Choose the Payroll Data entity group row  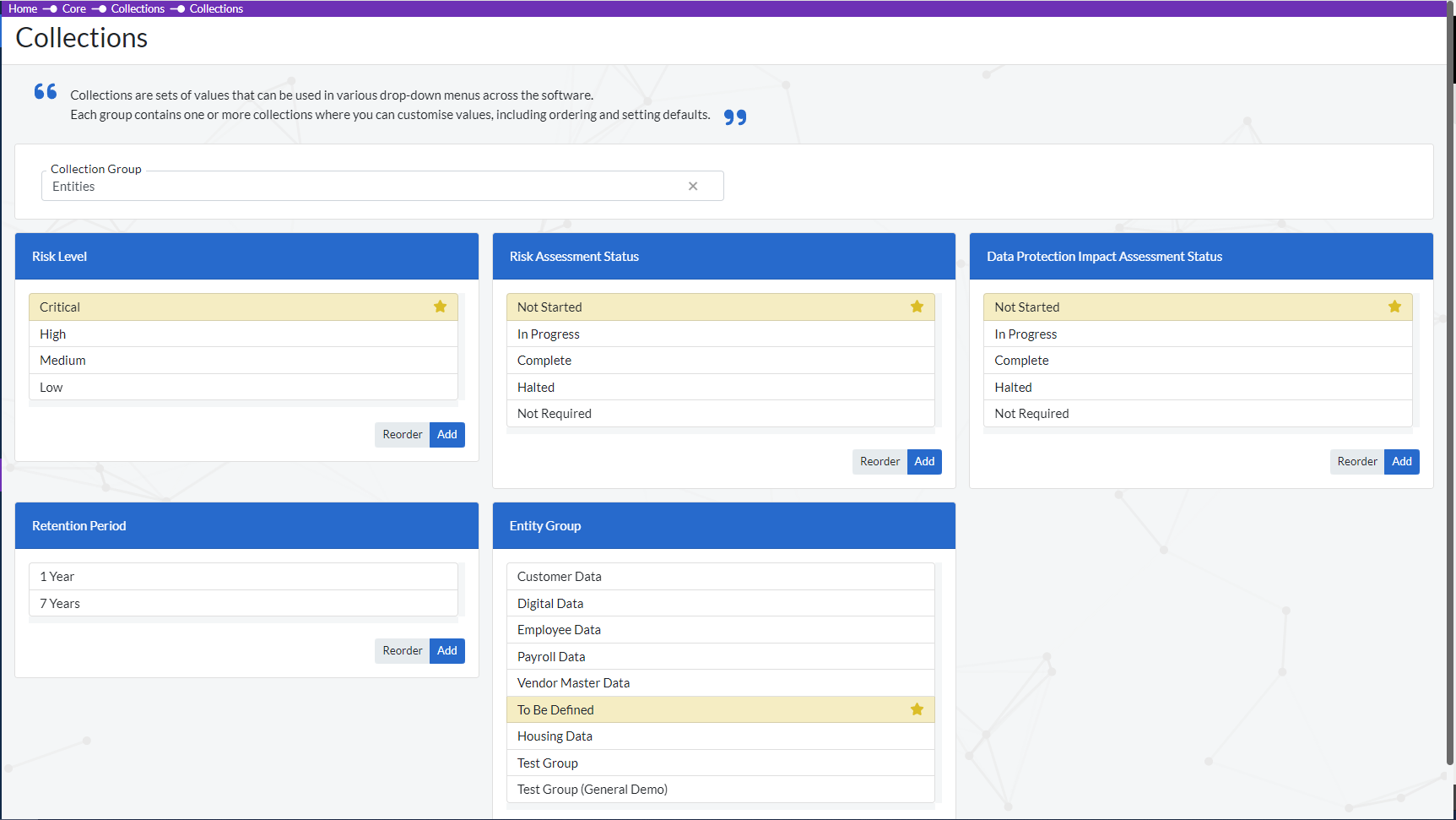point(720,657)
